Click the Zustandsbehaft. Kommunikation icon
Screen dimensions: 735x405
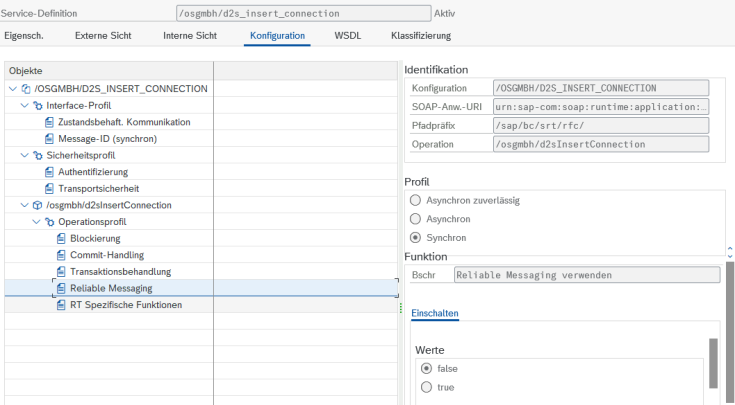coord(49,121)
